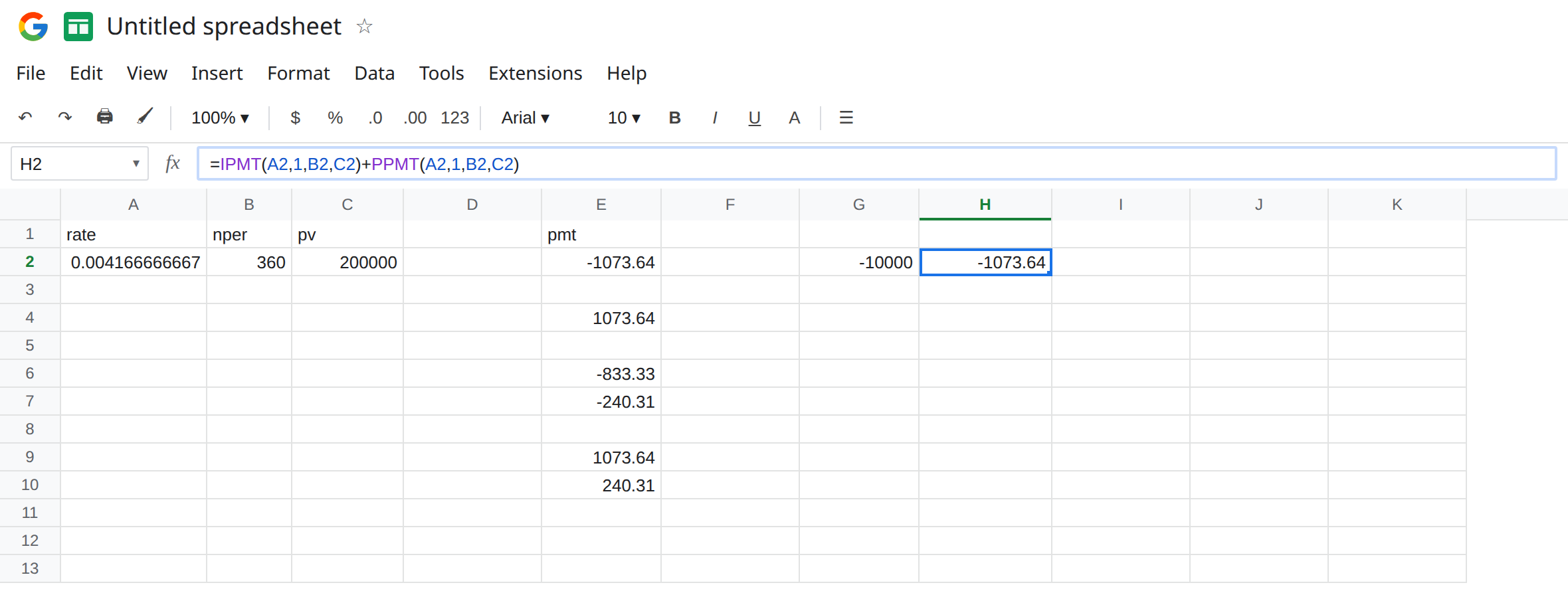
Task: Click into the formula bar input
Action: 876,163
